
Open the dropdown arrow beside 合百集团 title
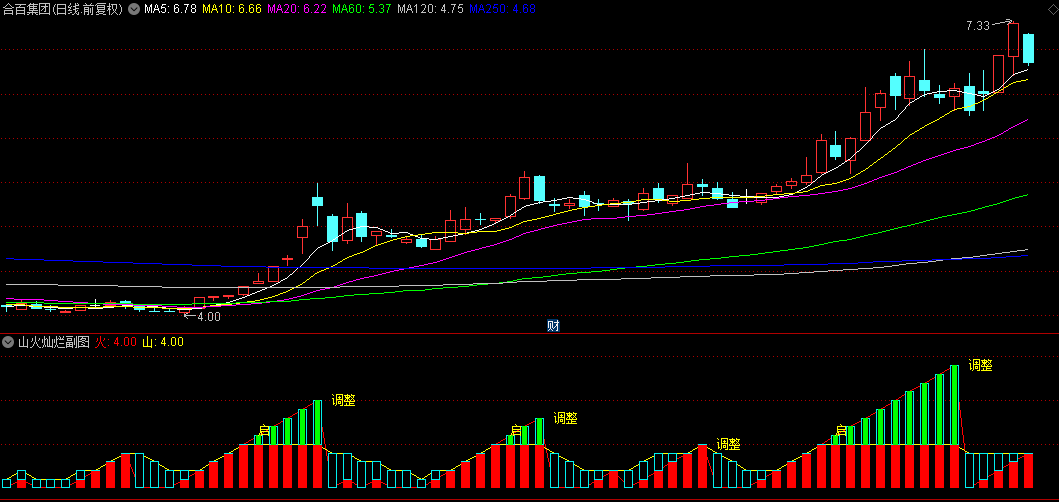tap(134, 9)
